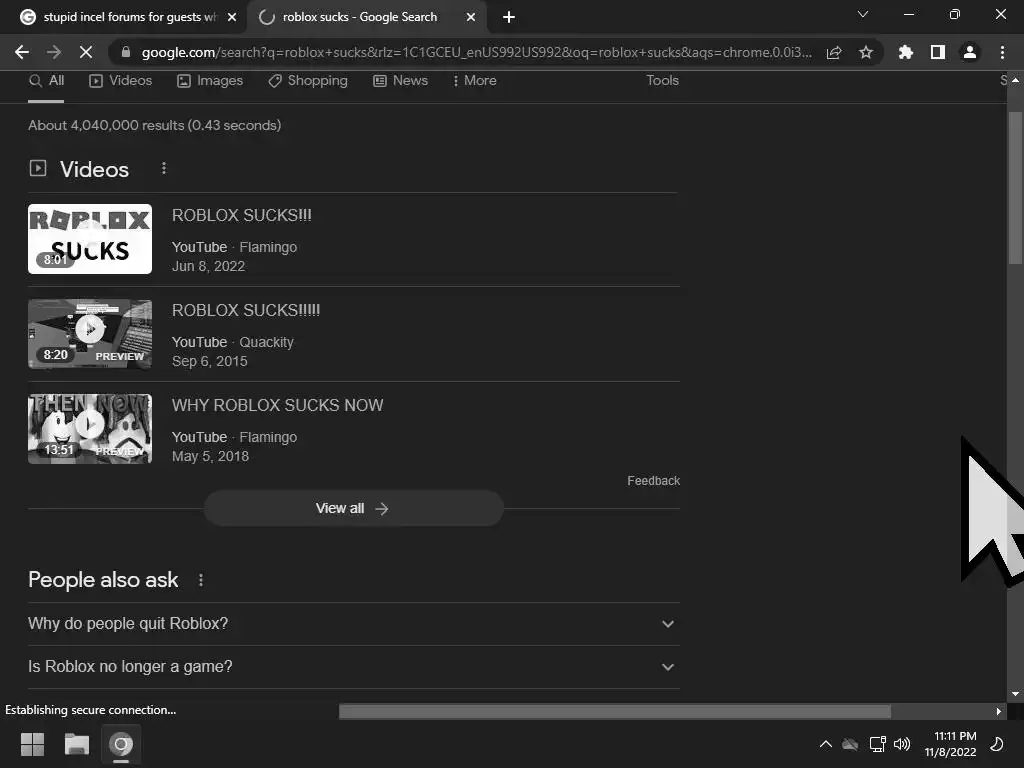The width and height of the screenshot is (1024, 768).
Task: Open the ROBLOX SUCKS!!! video thumbnail
Action: pyautogui.click(x=90, y=239)
